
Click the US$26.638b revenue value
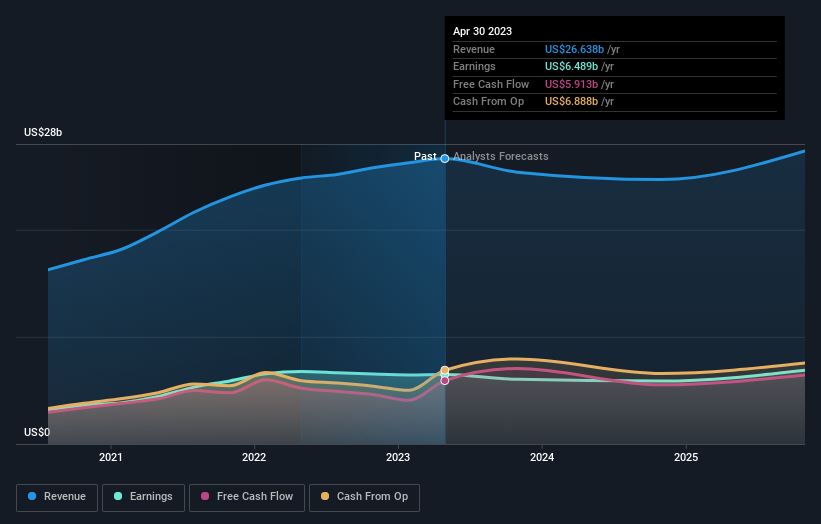click(574, 49)
